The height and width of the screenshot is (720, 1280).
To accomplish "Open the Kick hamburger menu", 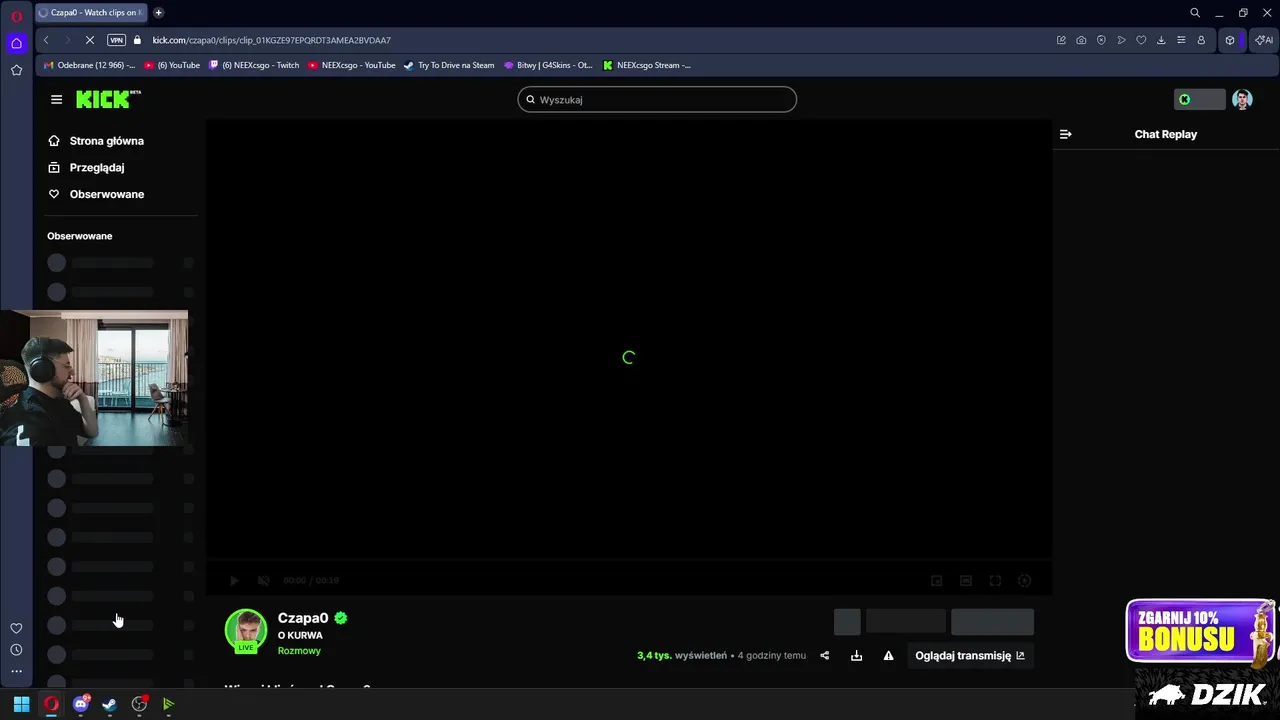I will click(x=56, y=99).
